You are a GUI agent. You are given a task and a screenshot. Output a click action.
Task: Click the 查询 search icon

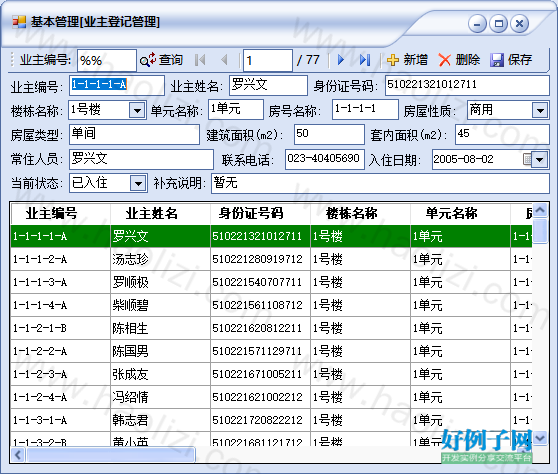pyautogui.click(x=147, y=60)
